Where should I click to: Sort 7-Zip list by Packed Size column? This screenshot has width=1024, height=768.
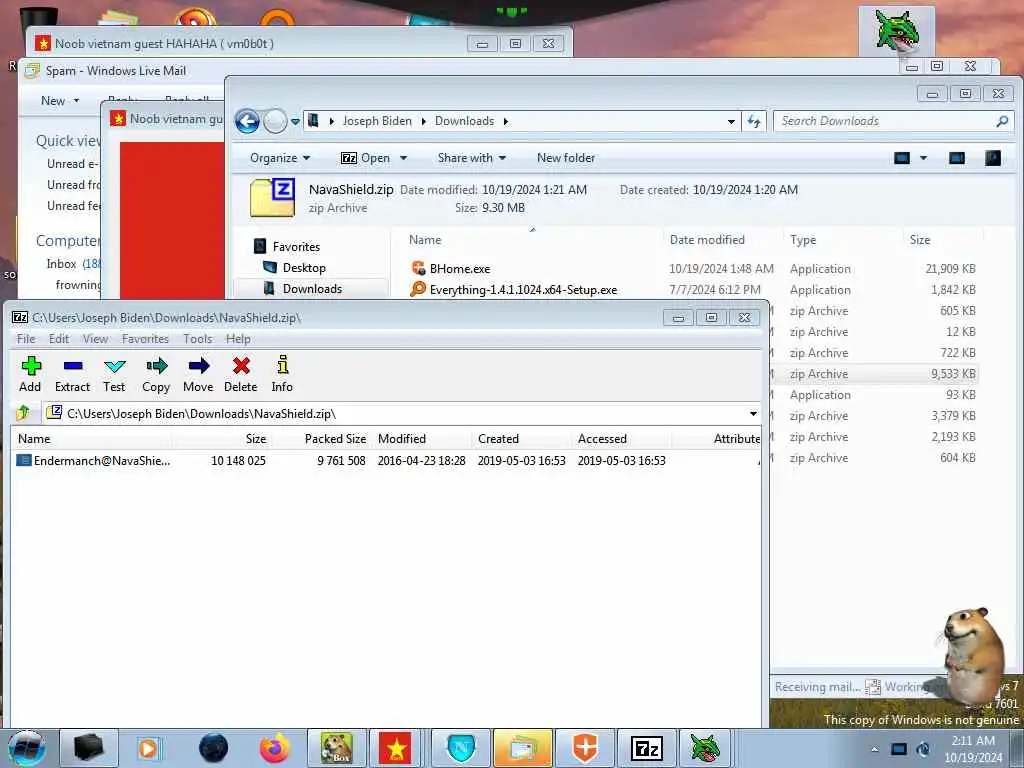(x=322, y=439)
